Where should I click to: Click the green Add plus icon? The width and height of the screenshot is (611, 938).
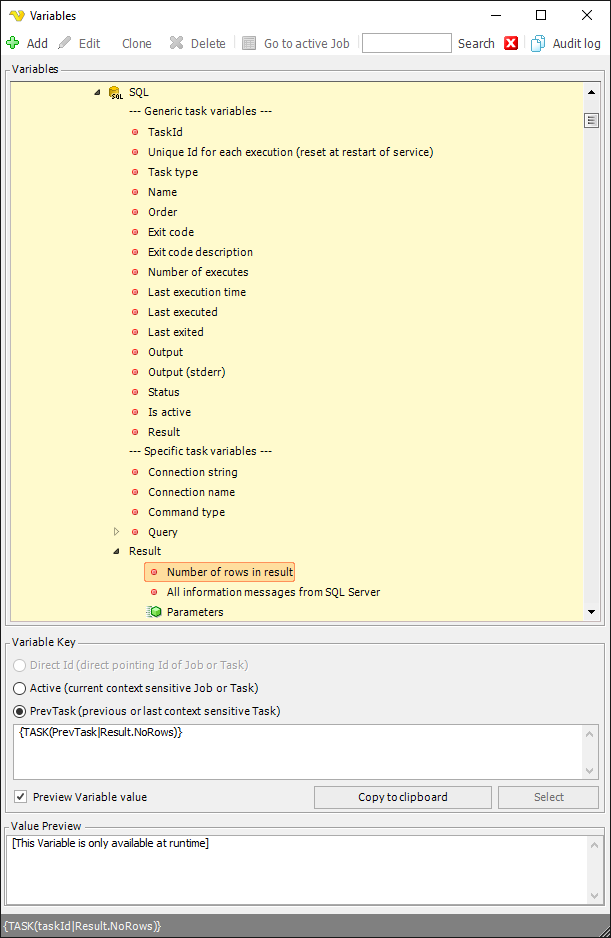(13, 43)
